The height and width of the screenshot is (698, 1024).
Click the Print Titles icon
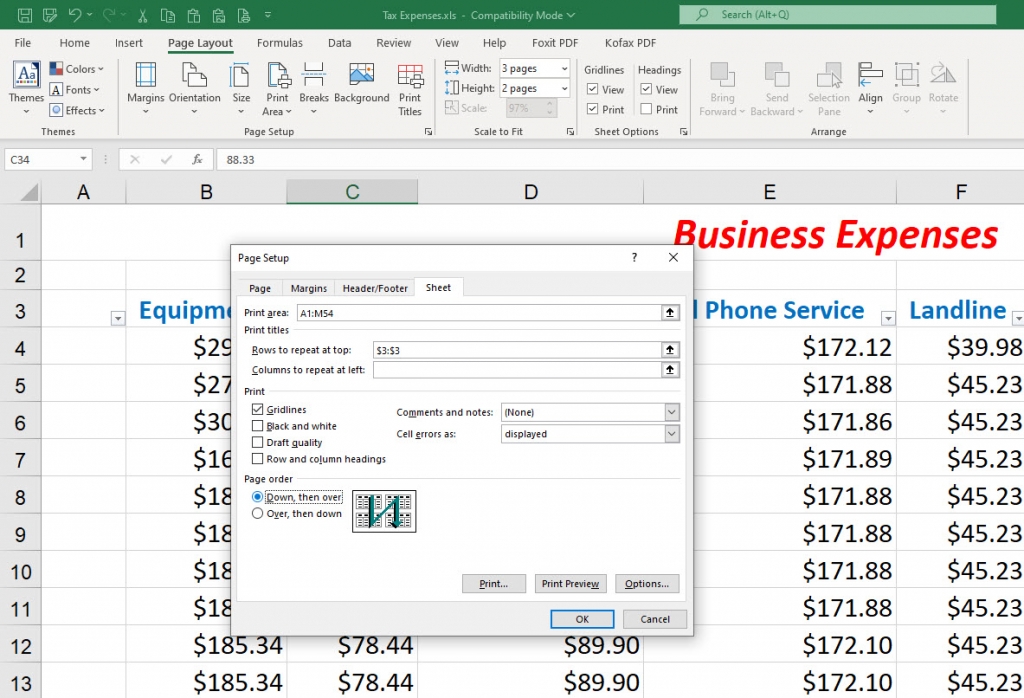pyautogui.click(x=410, y=89)
